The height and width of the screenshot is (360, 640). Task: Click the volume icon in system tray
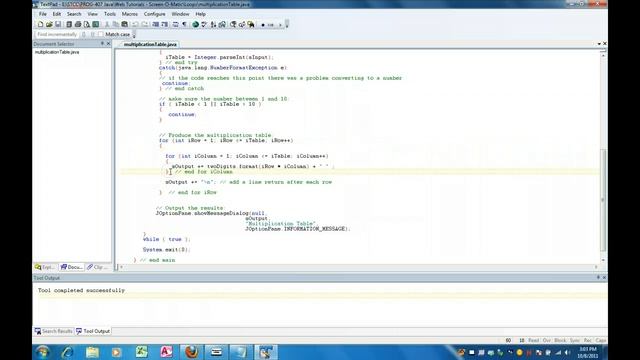pos(567,352)
